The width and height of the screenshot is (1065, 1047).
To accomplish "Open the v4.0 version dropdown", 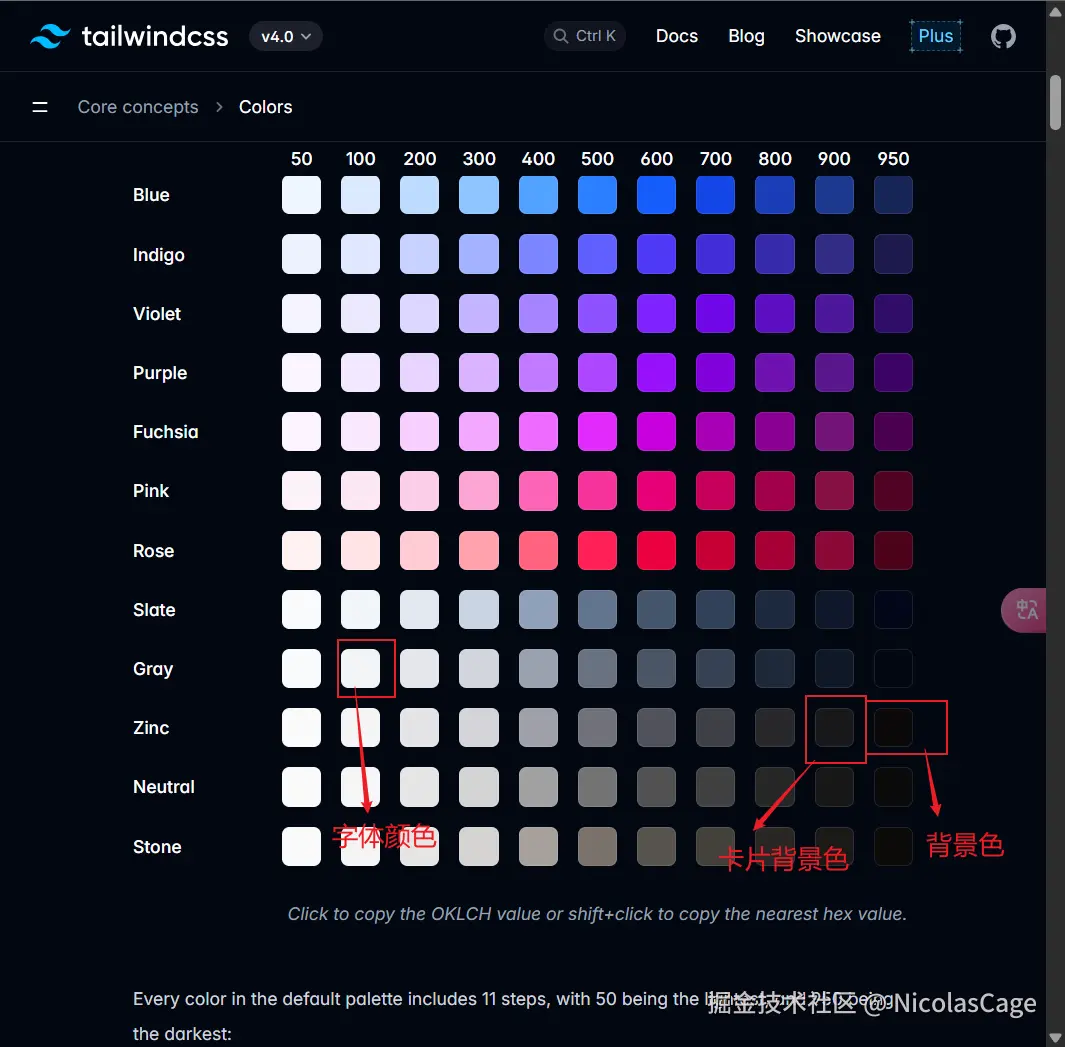I will [286, 36].
